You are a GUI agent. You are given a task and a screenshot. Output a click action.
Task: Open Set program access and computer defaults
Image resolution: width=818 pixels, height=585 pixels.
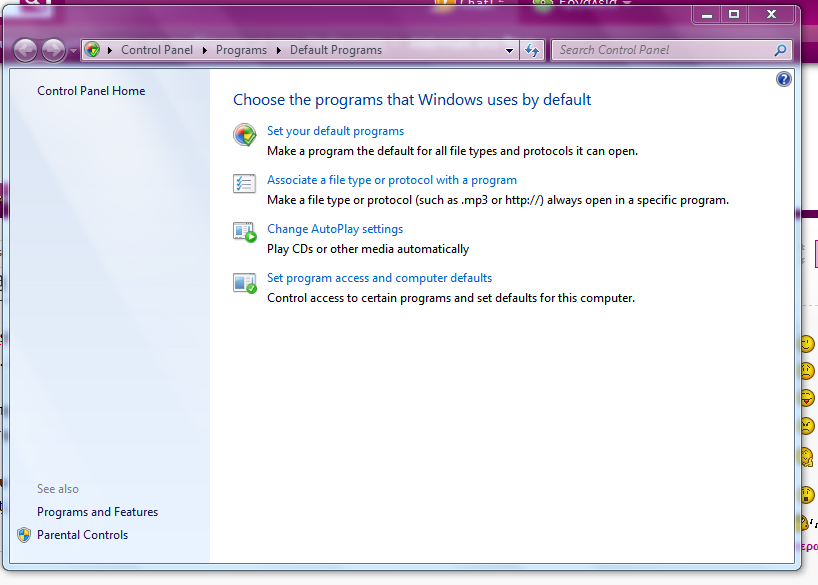[x=379, y=278]
